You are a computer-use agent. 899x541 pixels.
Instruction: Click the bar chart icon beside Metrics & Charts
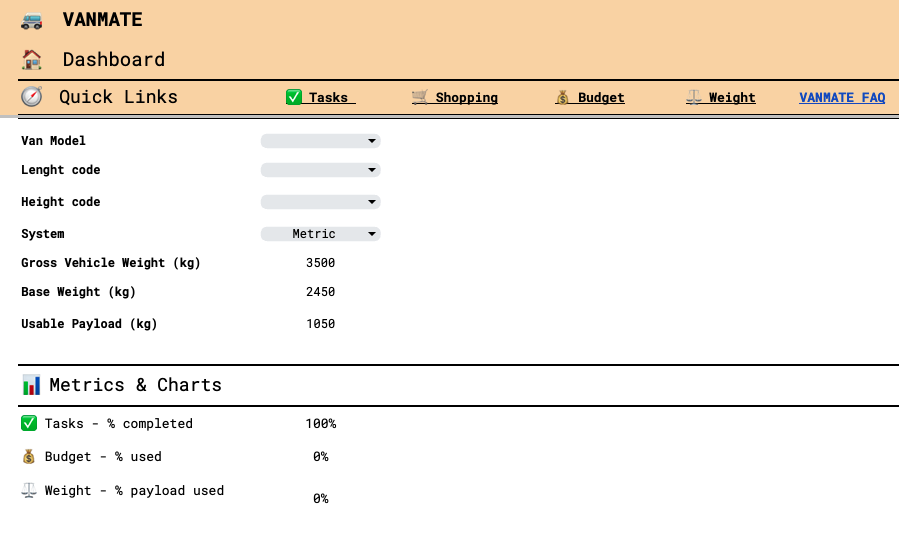pos(32,385)
